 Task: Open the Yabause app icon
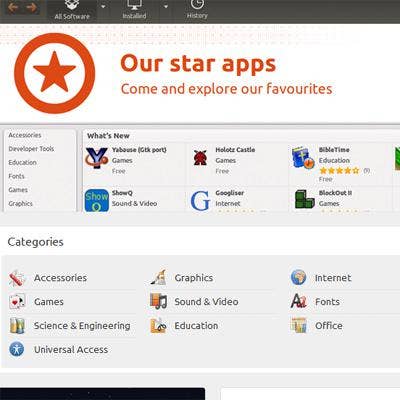pyautogui.click(x=97, y=158)
